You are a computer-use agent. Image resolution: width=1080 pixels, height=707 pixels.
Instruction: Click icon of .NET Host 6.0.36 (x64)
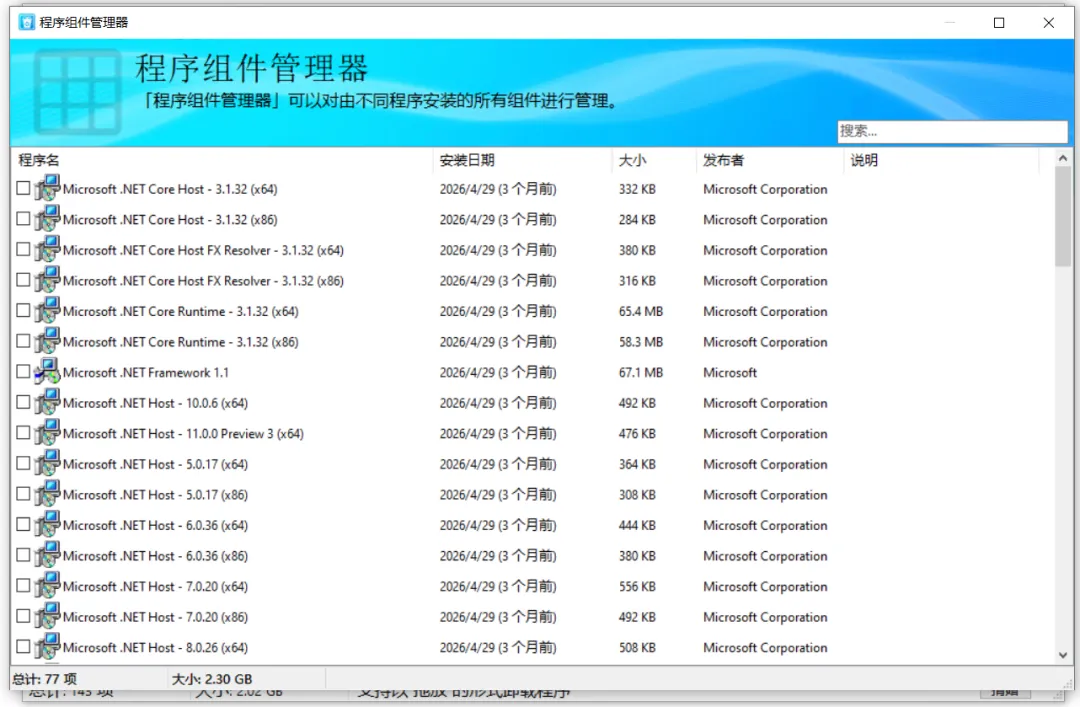coord(48,524)
